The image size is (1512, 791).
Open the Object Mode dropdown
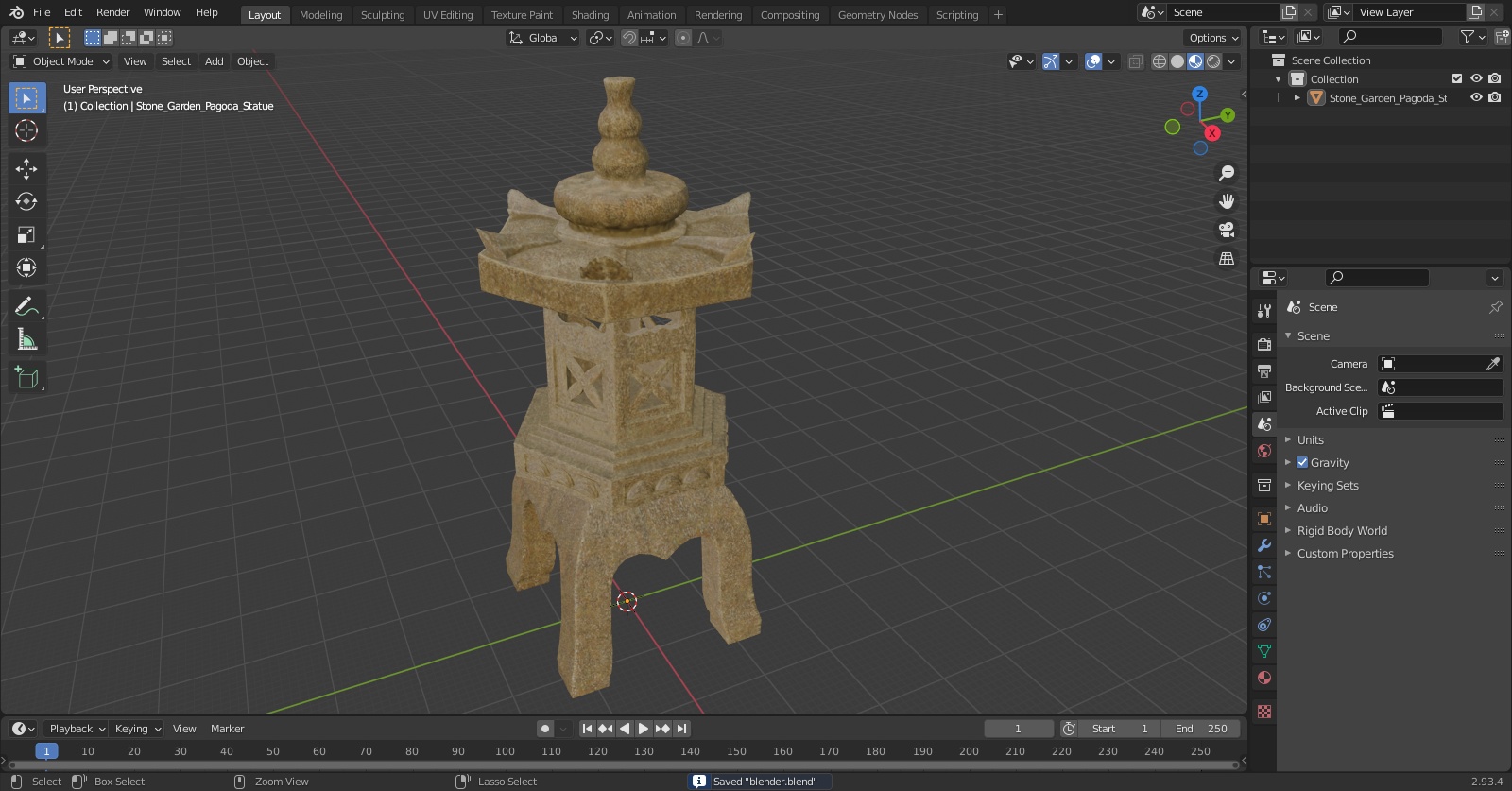[x=61, y=61]
